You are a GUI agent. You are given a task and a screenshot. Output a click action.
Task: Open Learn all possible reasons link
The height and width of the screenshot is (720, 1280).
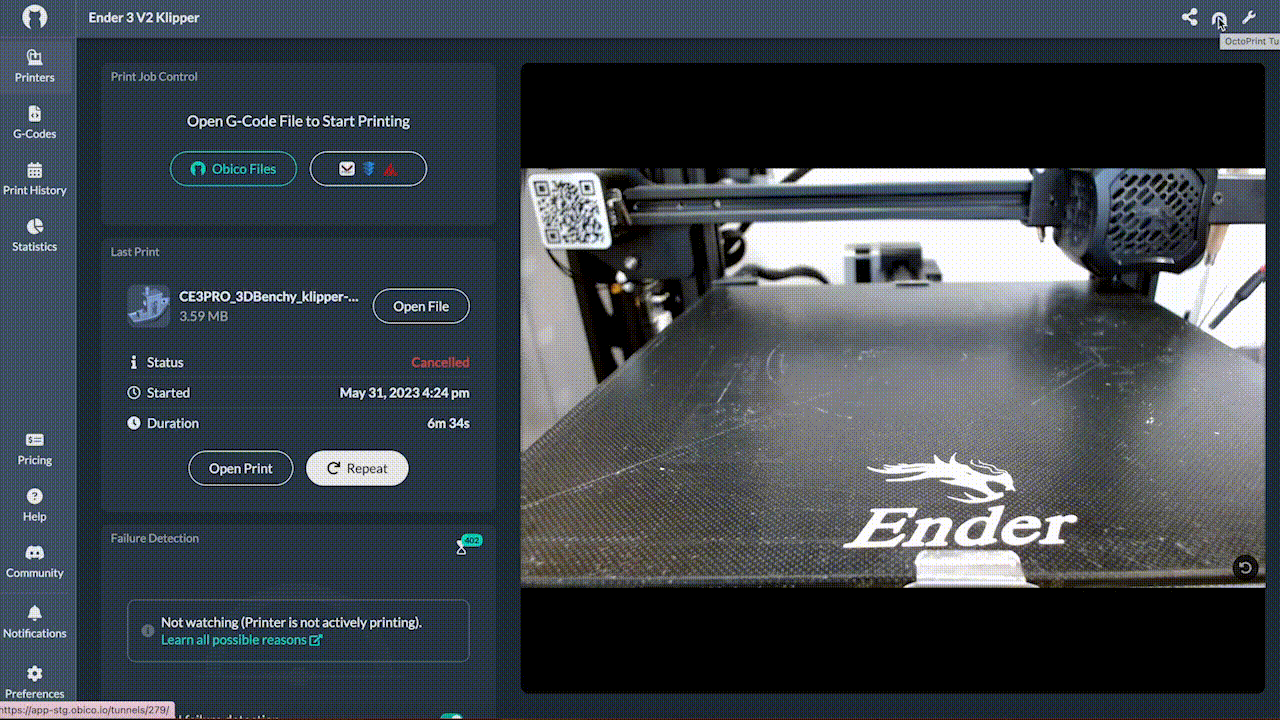241,640
